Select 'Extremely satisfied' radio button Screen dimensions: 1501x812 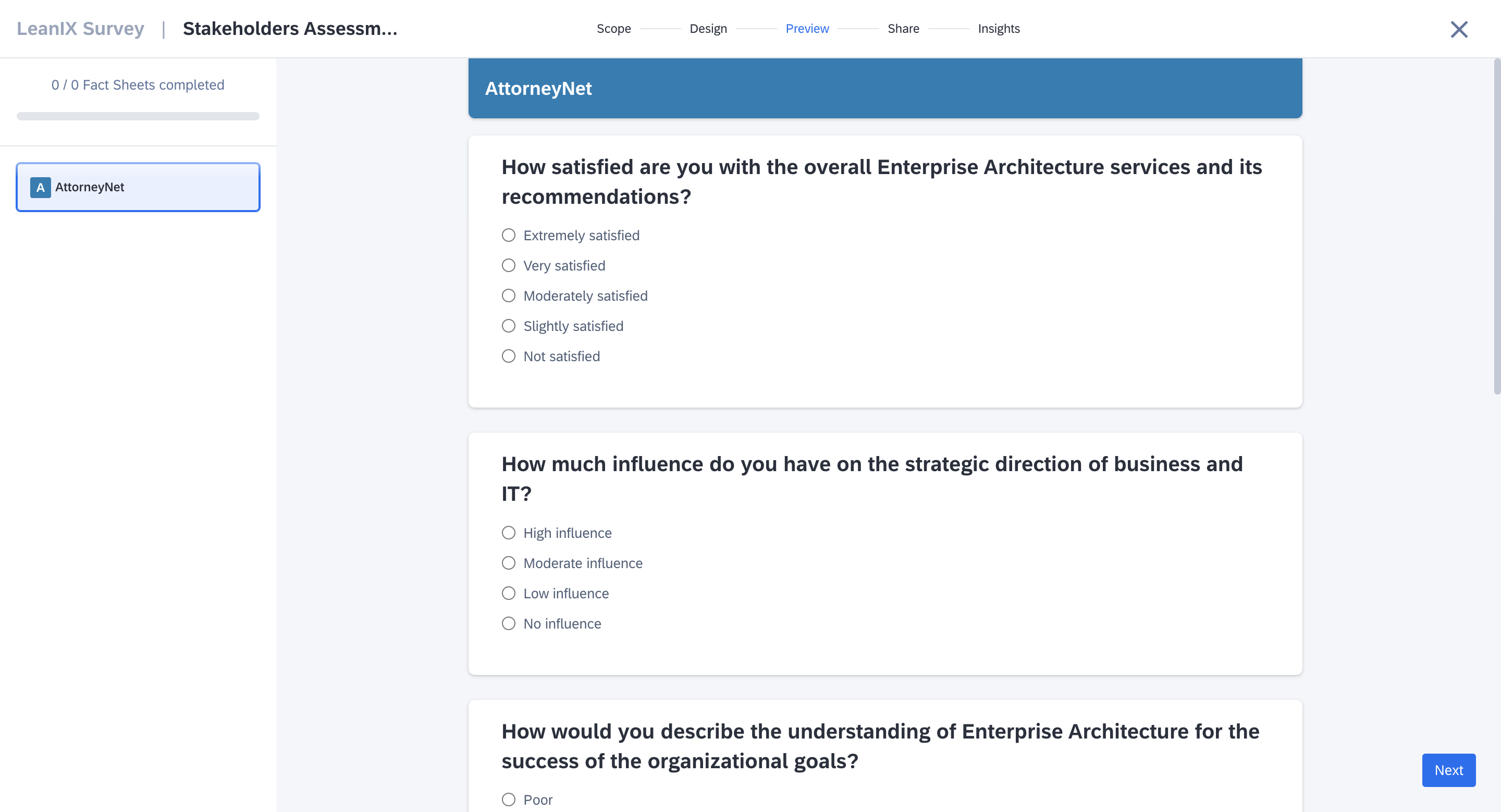pos(509,236)
